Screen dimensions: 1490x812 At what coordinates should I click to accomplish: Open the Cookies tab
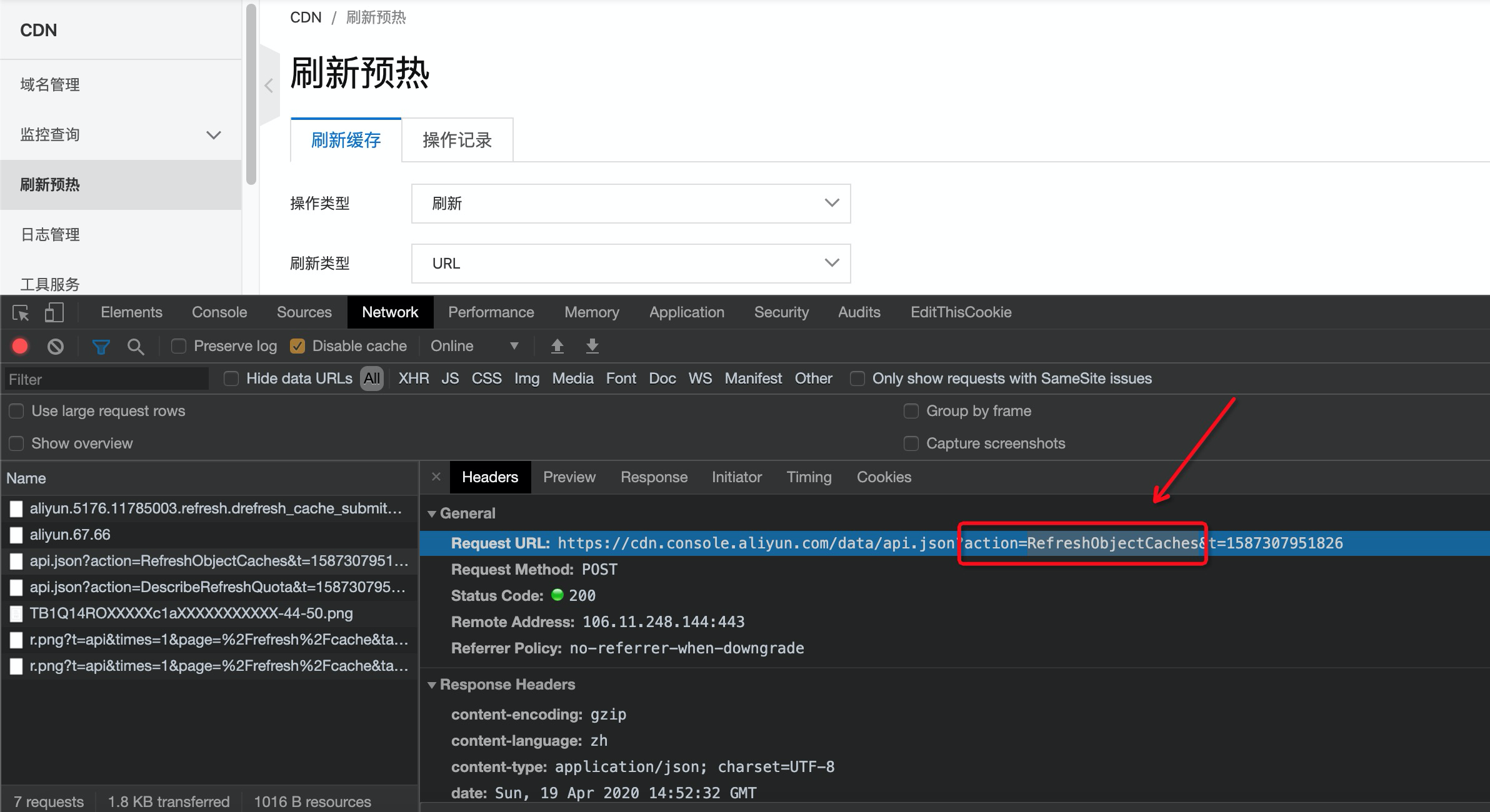(x=884, y=477)
